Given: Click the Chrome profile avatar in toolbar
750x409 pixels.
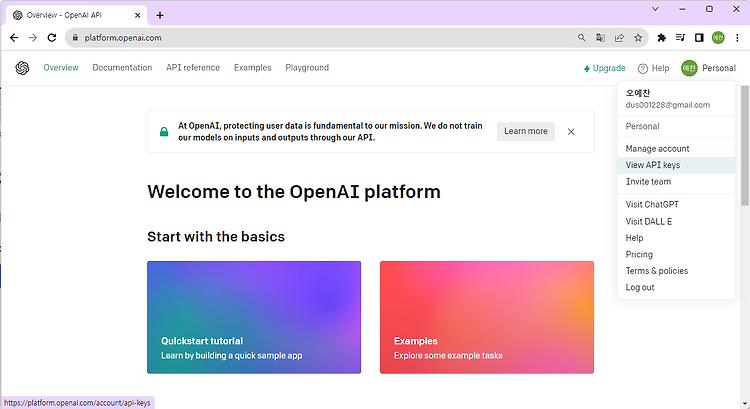Looking at the screenshot, I should tap(718, 38).
